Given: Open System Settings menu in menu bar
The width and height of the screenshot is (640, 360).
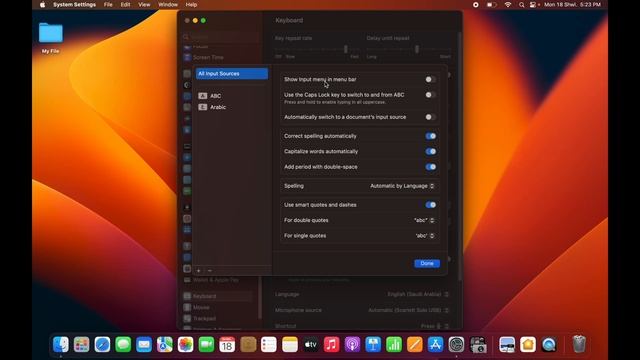Looking at the screenshot, I should (x=74, y=5).
